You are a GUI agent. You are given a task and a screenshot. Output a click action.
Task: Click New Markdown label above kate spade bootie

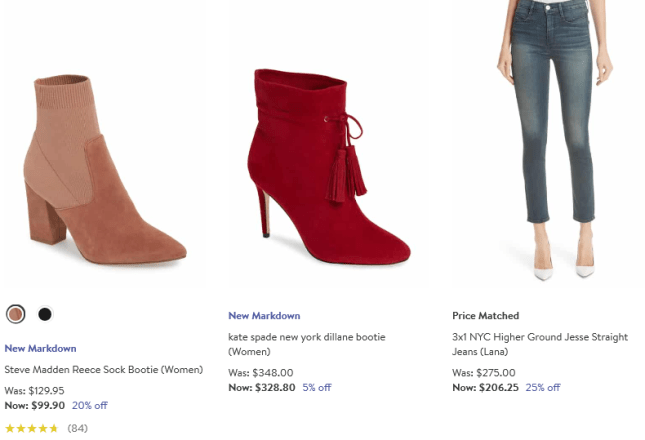(264, 316)
